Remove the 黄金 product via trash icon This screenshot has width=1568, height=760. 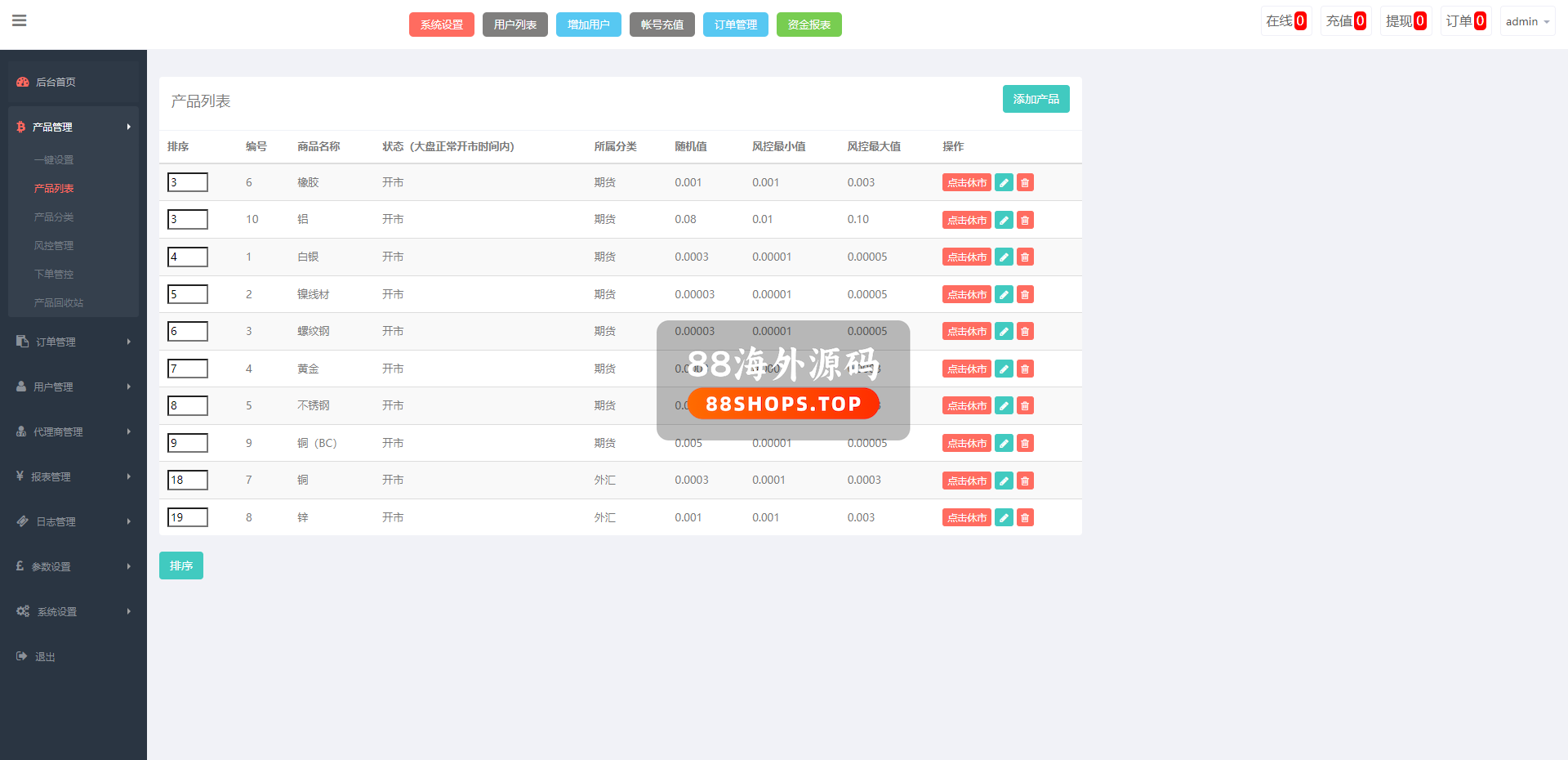tap(1025, 369)
